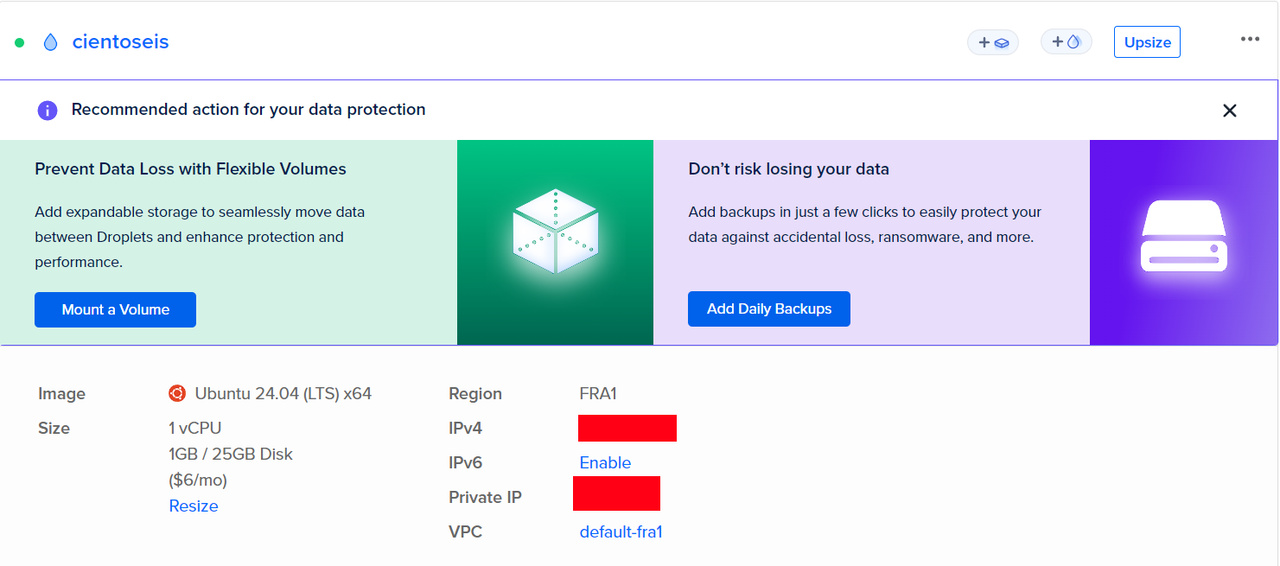Image resolution: width=1280 pixels, height=566 pixels.
Task: Click the purple info icon
Action: point(47,110)
